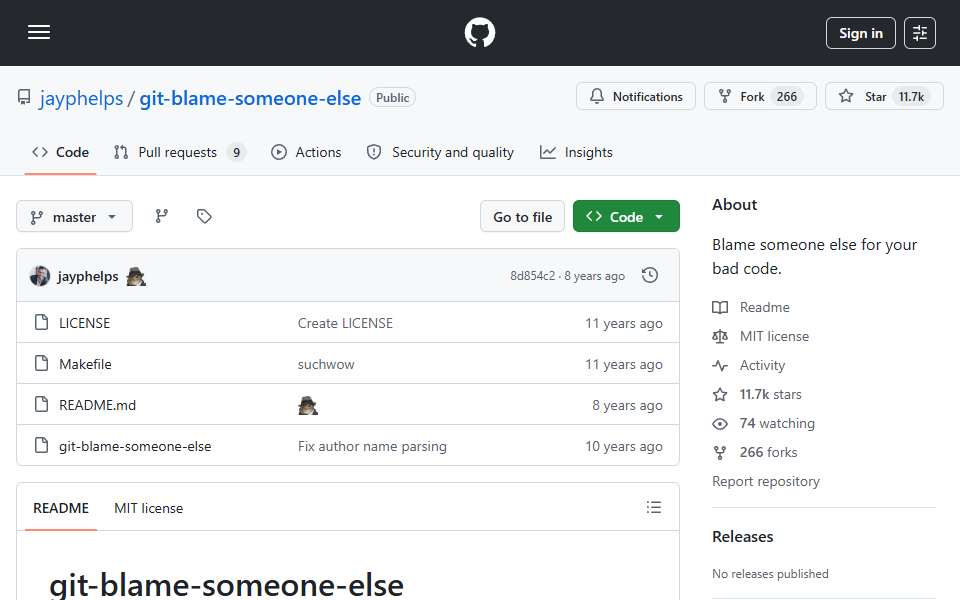Image resolution: width=960 pixels, height=600 pixels.
Task: Open Security and quality tab
Action: tap(440, 152)
